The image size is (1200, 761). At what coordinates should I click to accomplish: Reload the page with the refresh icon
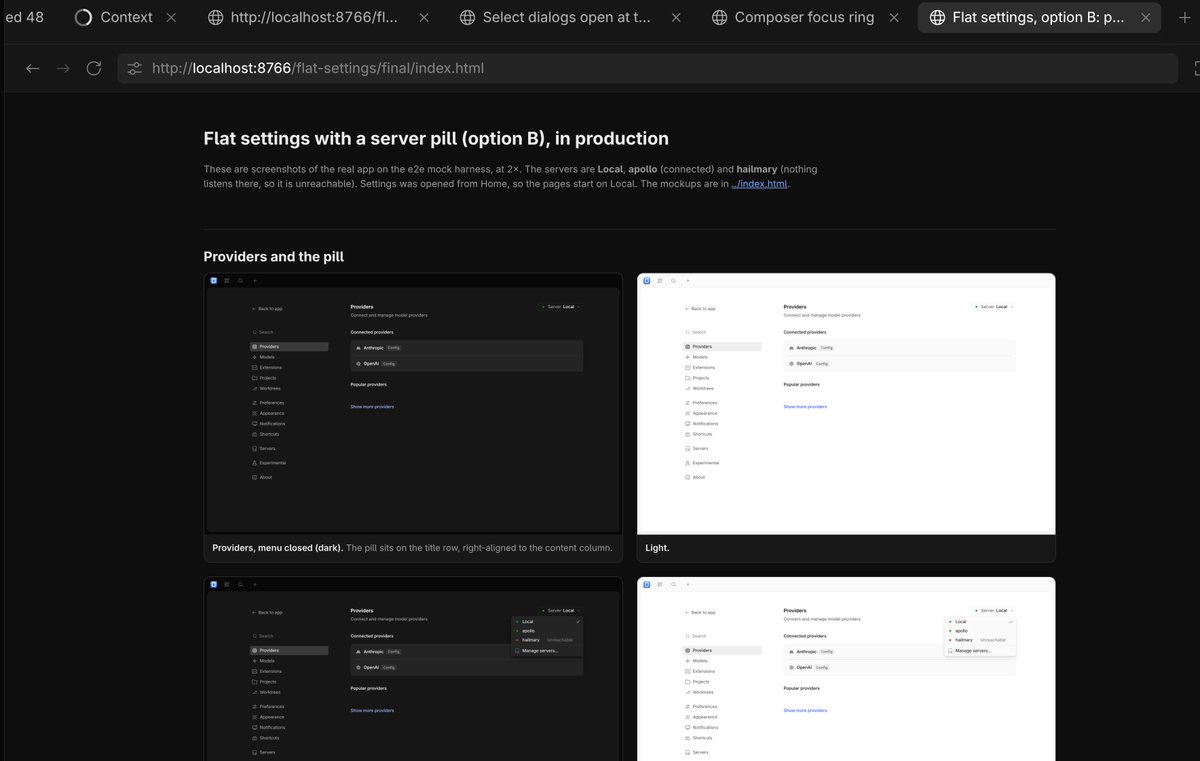94,68
